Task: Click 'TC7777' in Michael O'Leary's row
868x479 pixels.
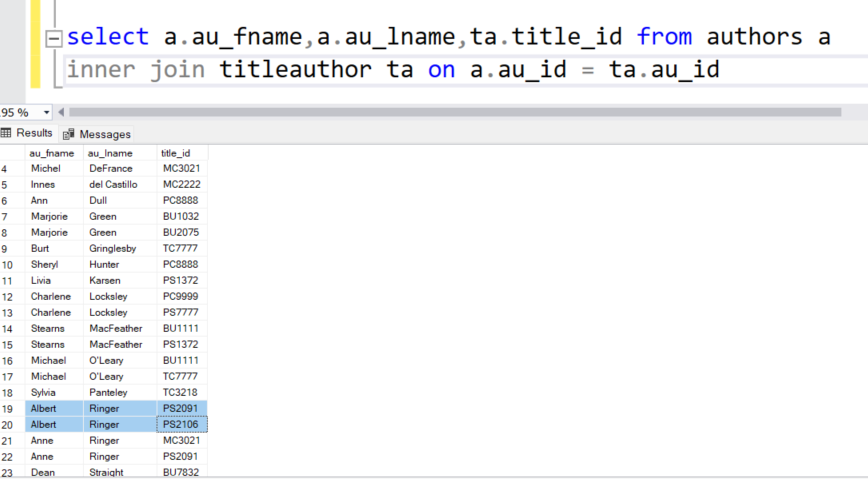Action: click(182, 377)
